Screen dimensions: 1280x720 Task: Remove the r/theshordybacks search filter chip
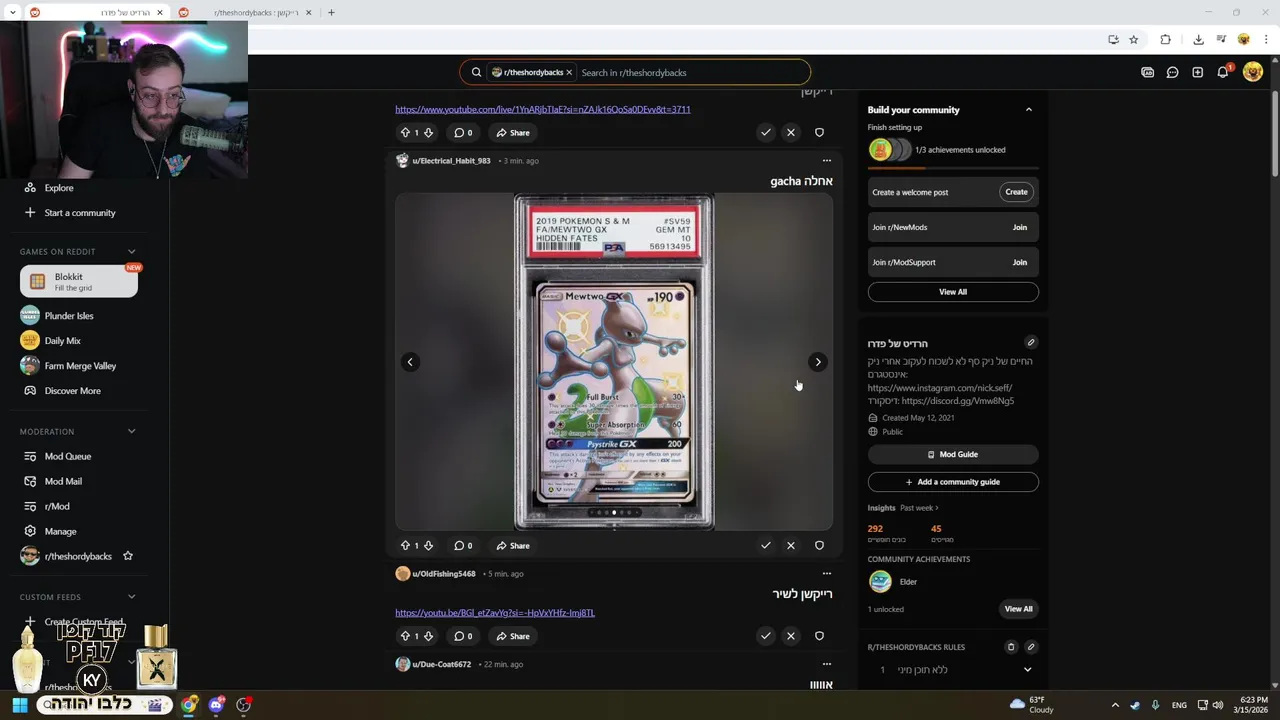click(x=569, y=73)
